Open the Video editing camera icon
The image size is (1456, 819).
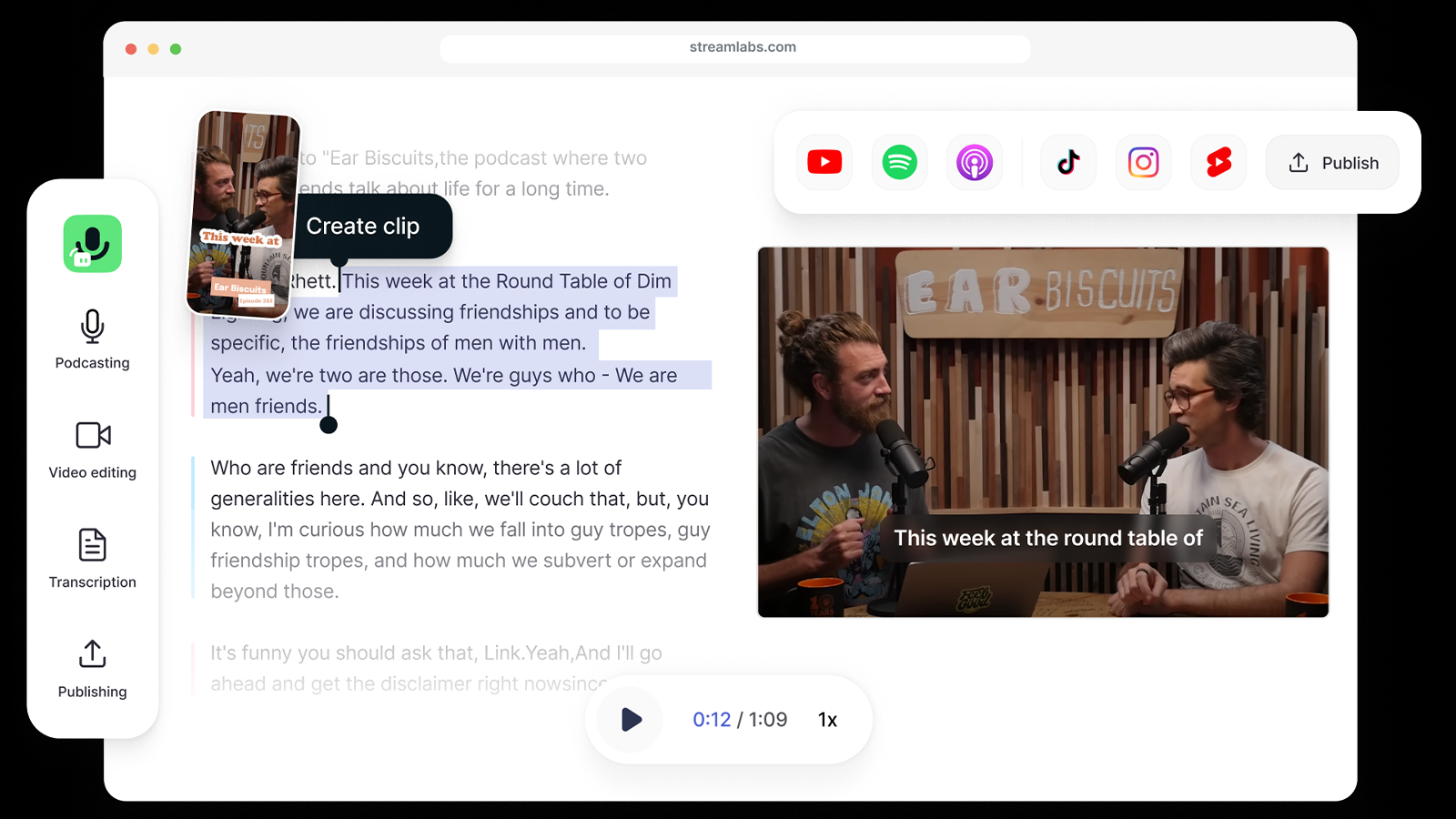pyautogui.click(x=93, y=435)
